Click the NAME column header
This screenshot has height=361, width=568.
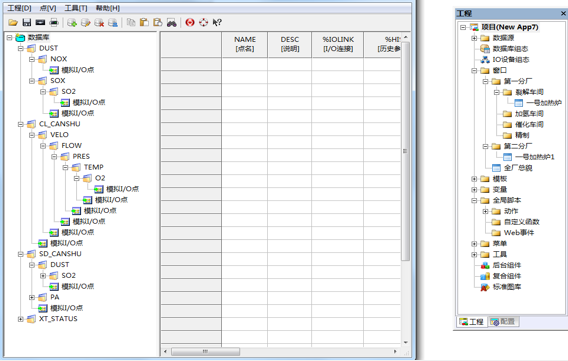pyautogui.click(x=245, y=44)
